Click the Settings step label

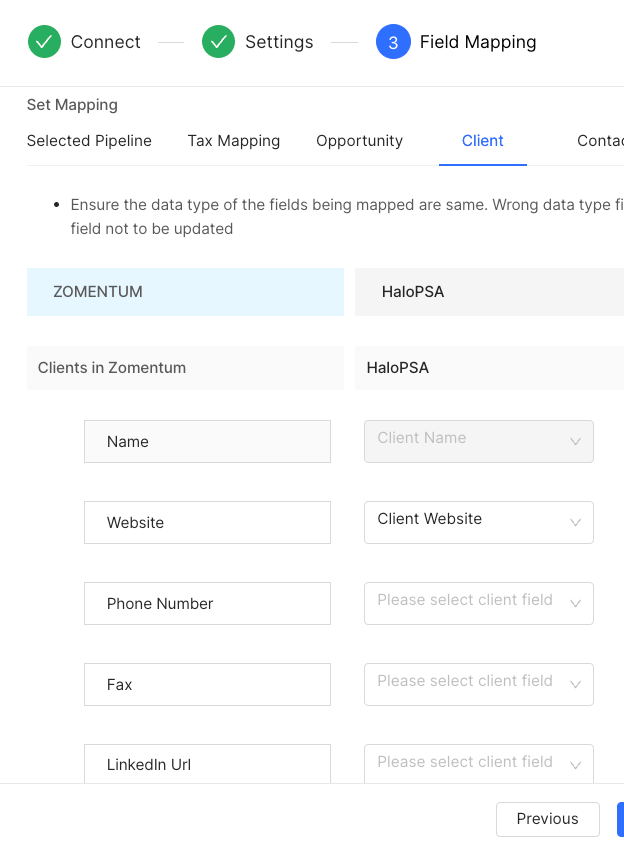click(x=279, y=42)
